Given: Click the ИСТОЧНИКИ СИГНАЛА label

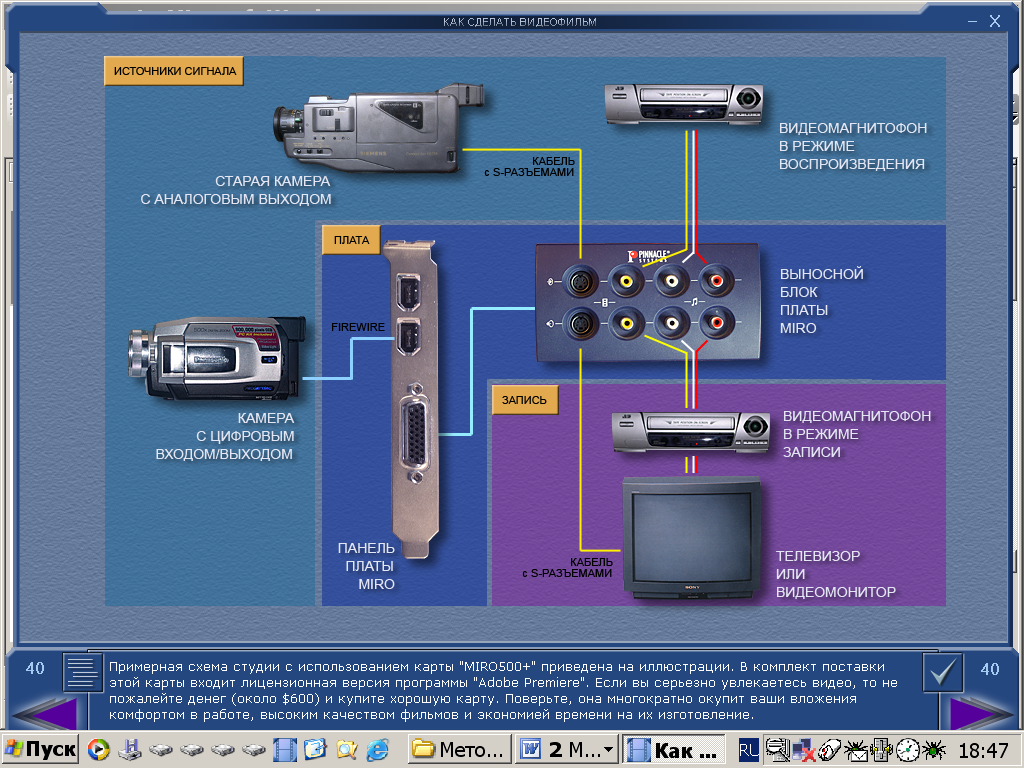Looking at the screenshot, I should (x=174, y=71).
